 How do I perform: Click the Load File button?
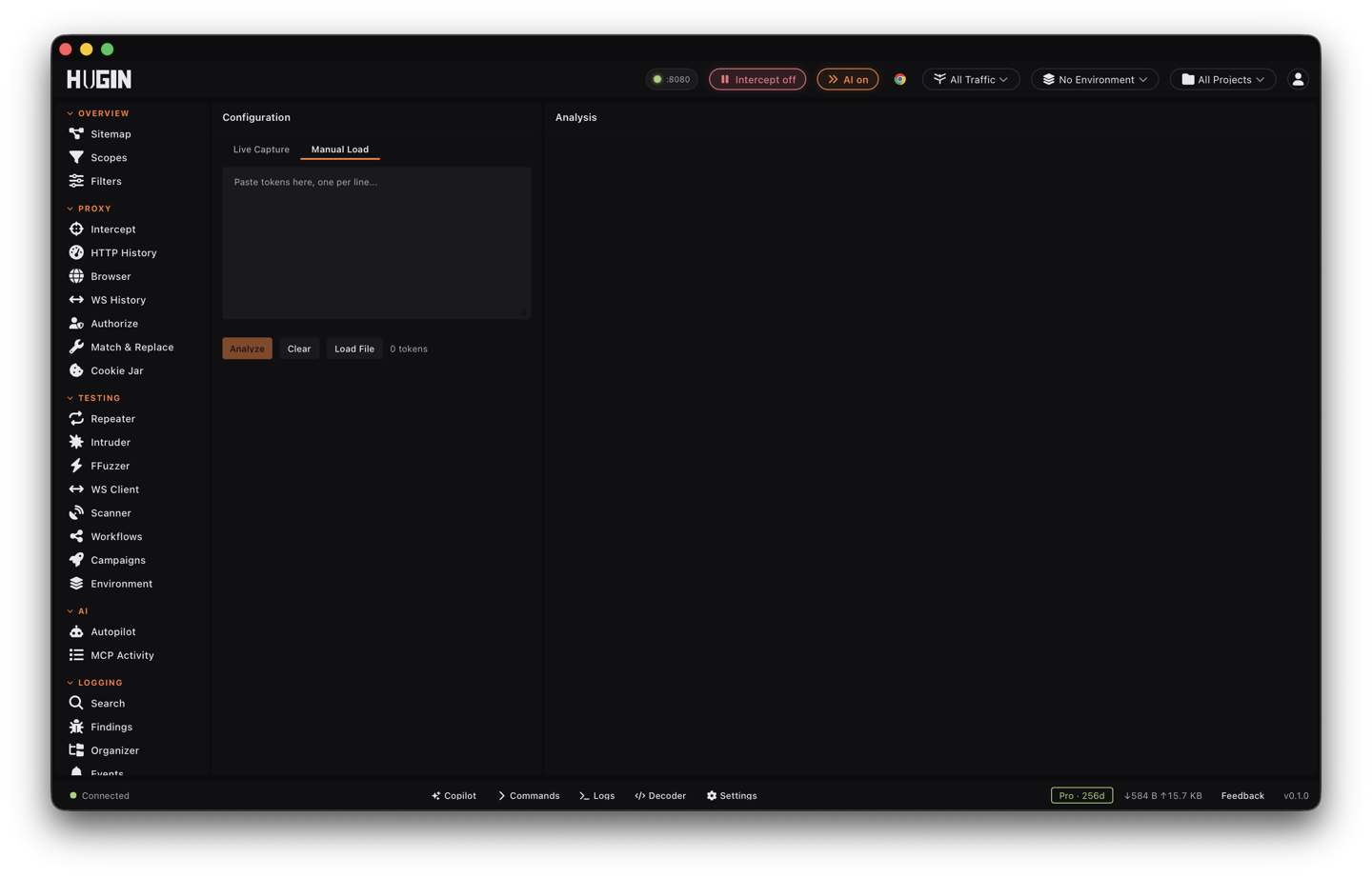click(x=354, y=349)
